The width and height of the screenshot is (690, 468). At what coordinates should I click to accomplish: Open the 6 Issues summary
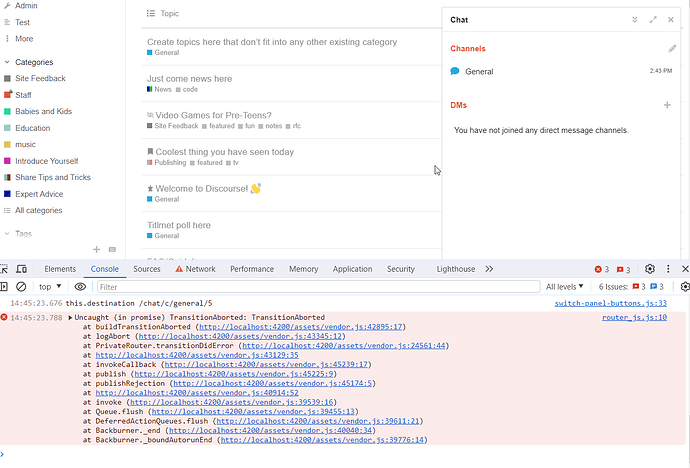click(x=631, y=287)
